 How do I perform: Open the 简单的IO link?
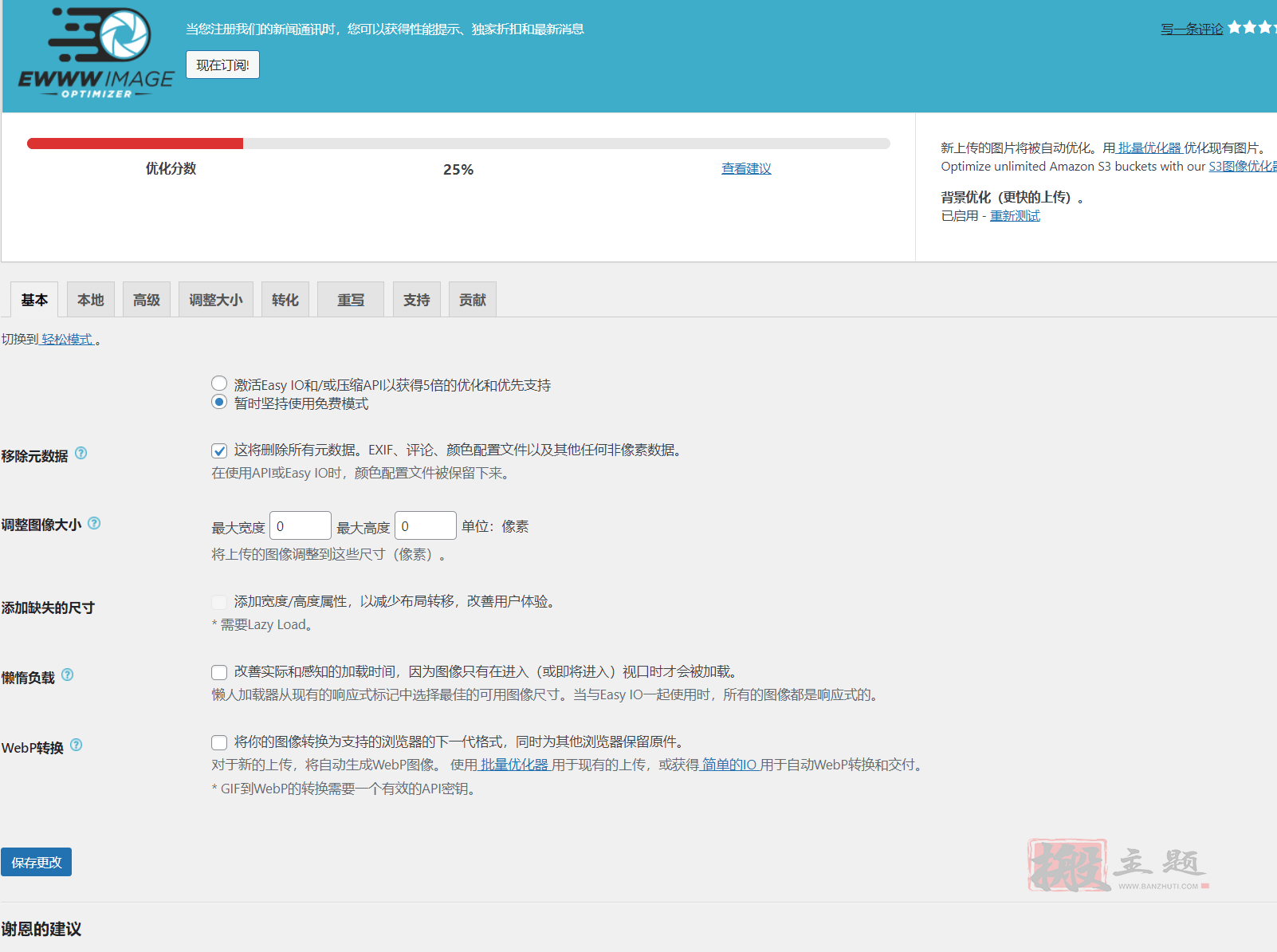(729, 765)
